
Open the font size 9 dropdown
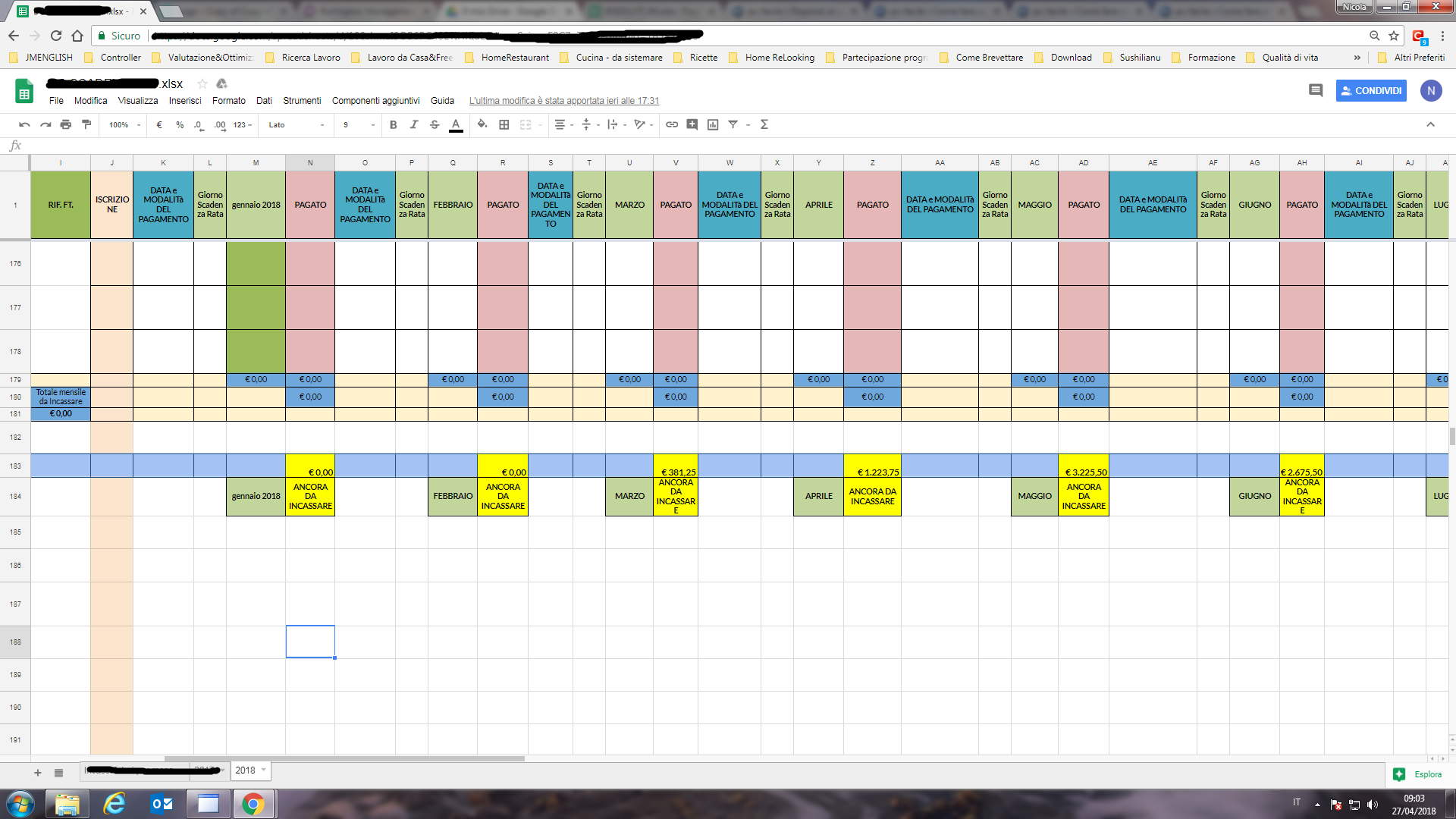point(358,124)
